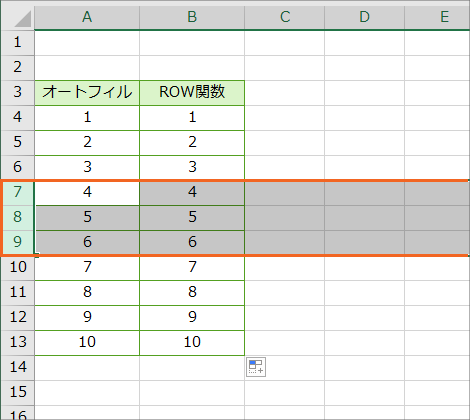Select row 13 header

(18, 343)
